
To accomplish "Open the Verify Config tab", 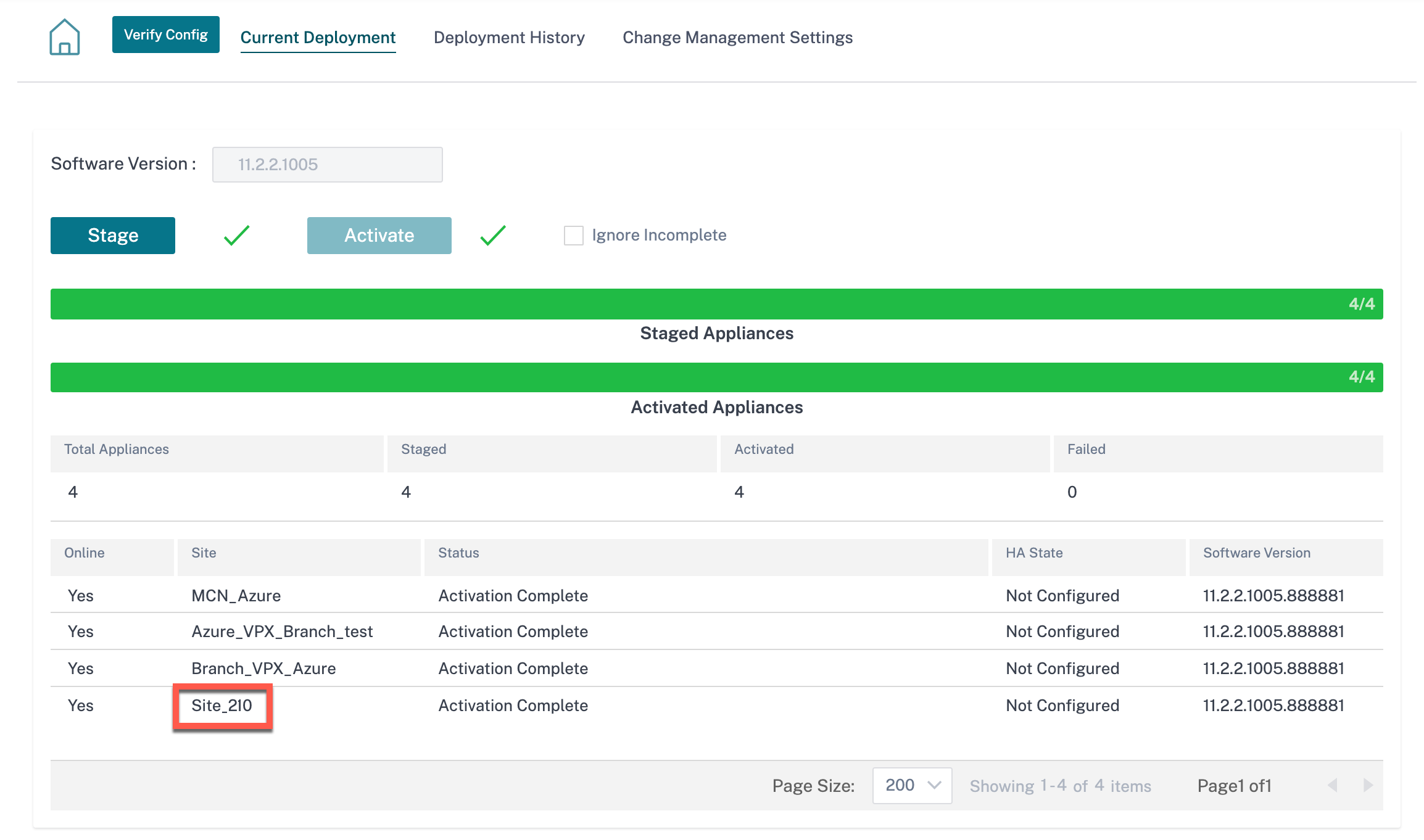I will [x=165, y=35].
